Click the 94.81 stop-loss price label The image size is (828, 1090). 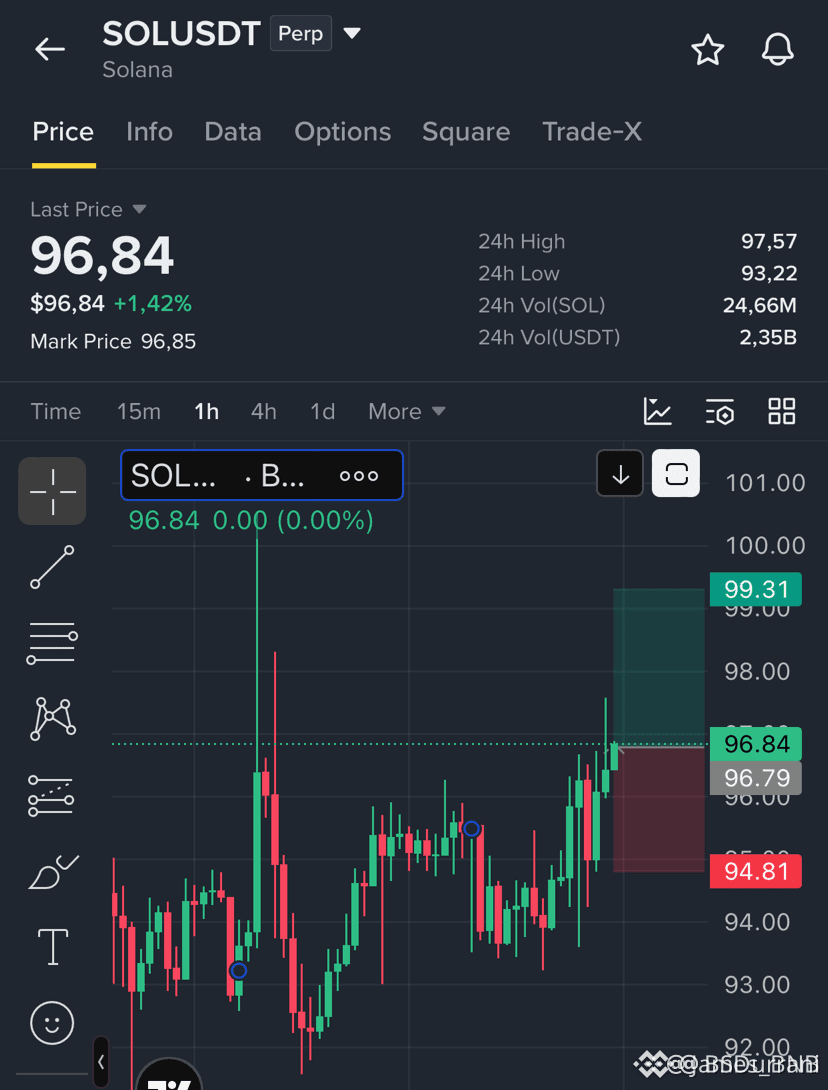[x=756, y=871]
